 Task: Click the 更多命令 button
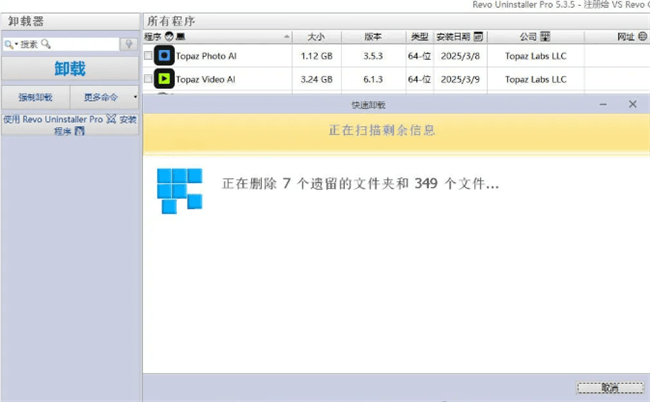pos(101,97)
